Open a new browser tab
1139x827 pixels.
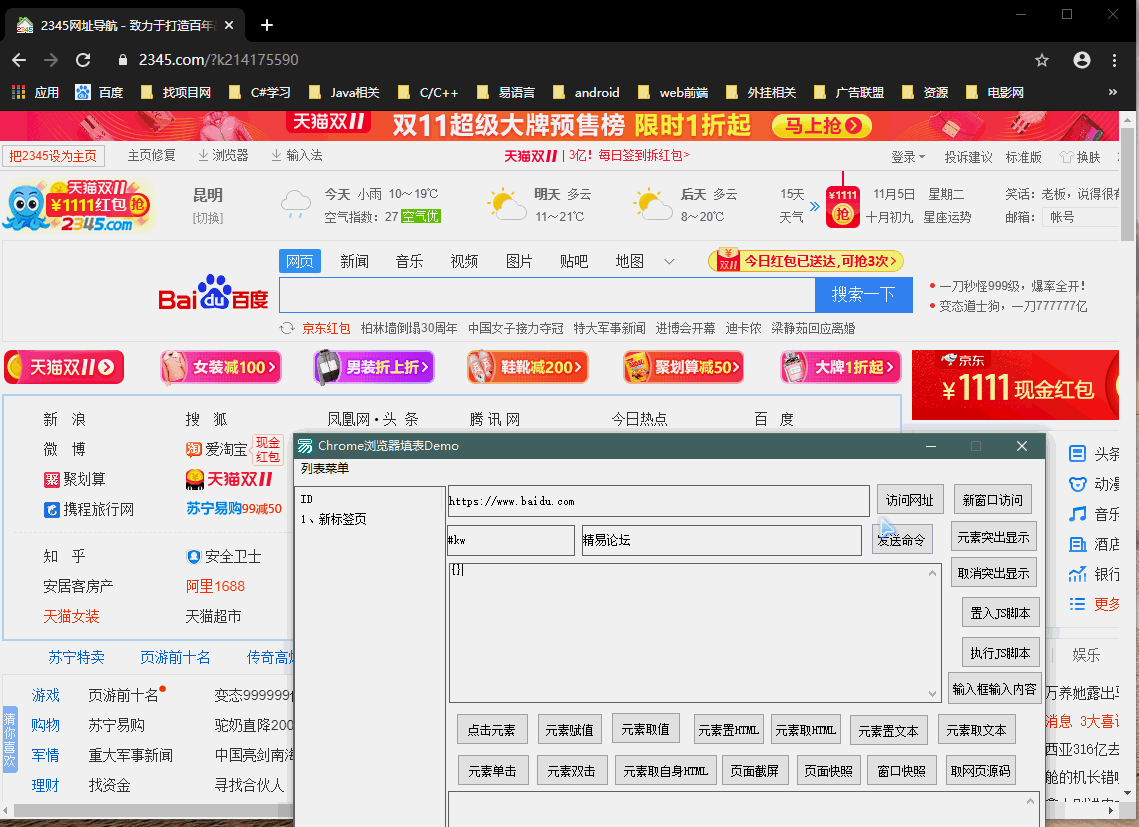pos(267,25)
